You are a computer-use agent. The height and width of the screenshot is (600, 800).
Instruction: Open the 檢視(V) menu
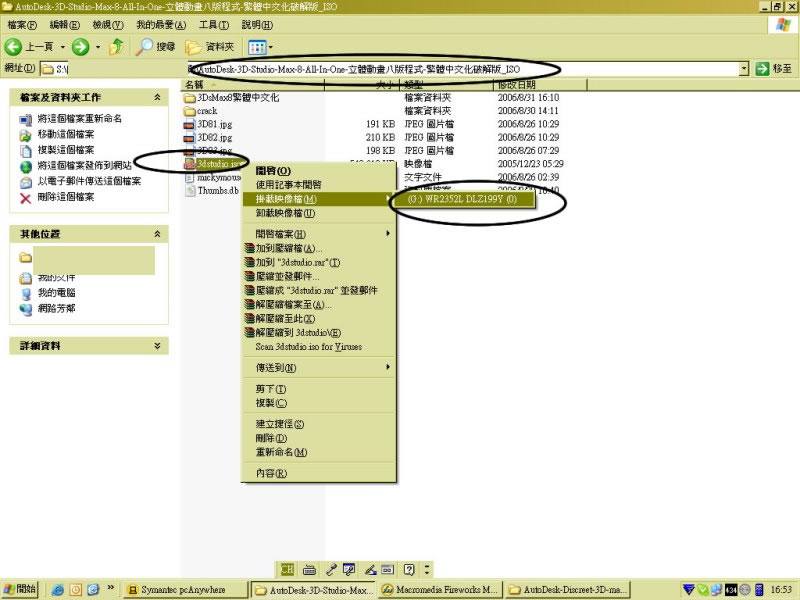tap(108, 24)
